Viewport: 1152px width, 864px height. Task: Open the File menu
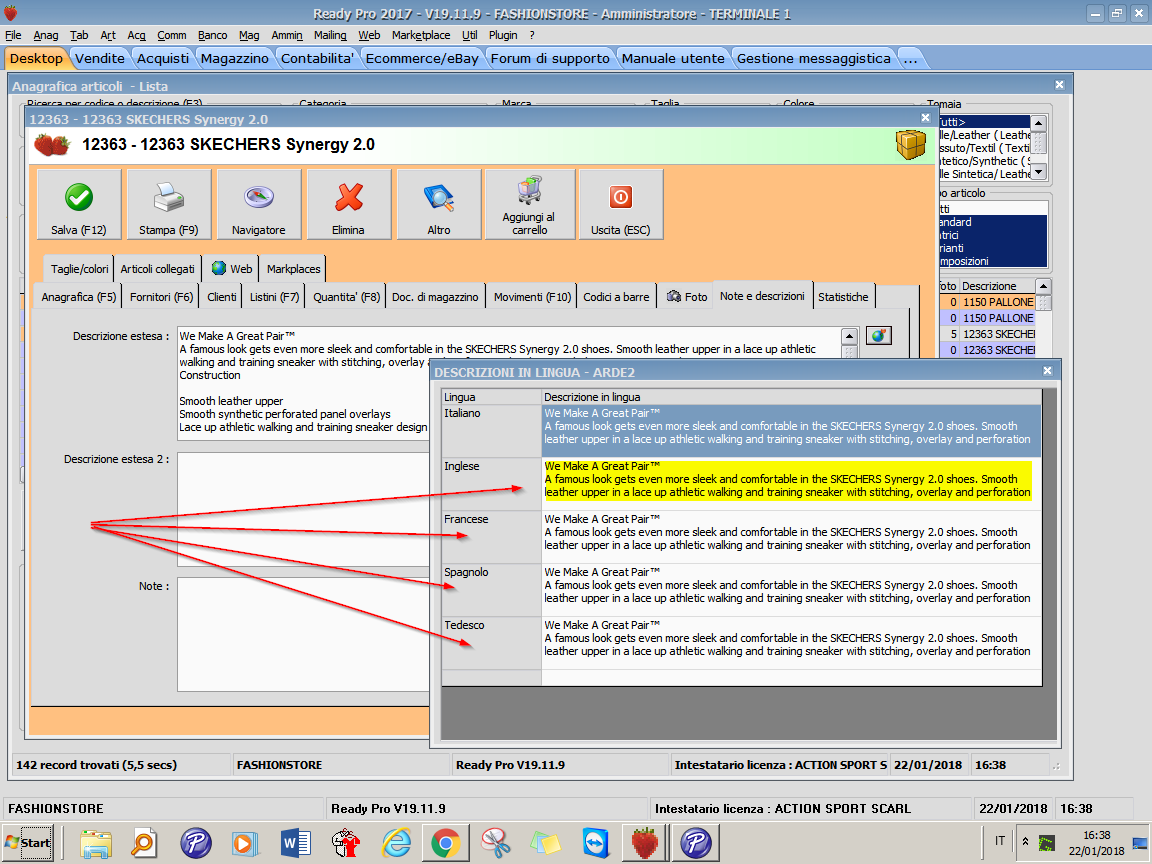pyautogui.click(x=13, y=35)
